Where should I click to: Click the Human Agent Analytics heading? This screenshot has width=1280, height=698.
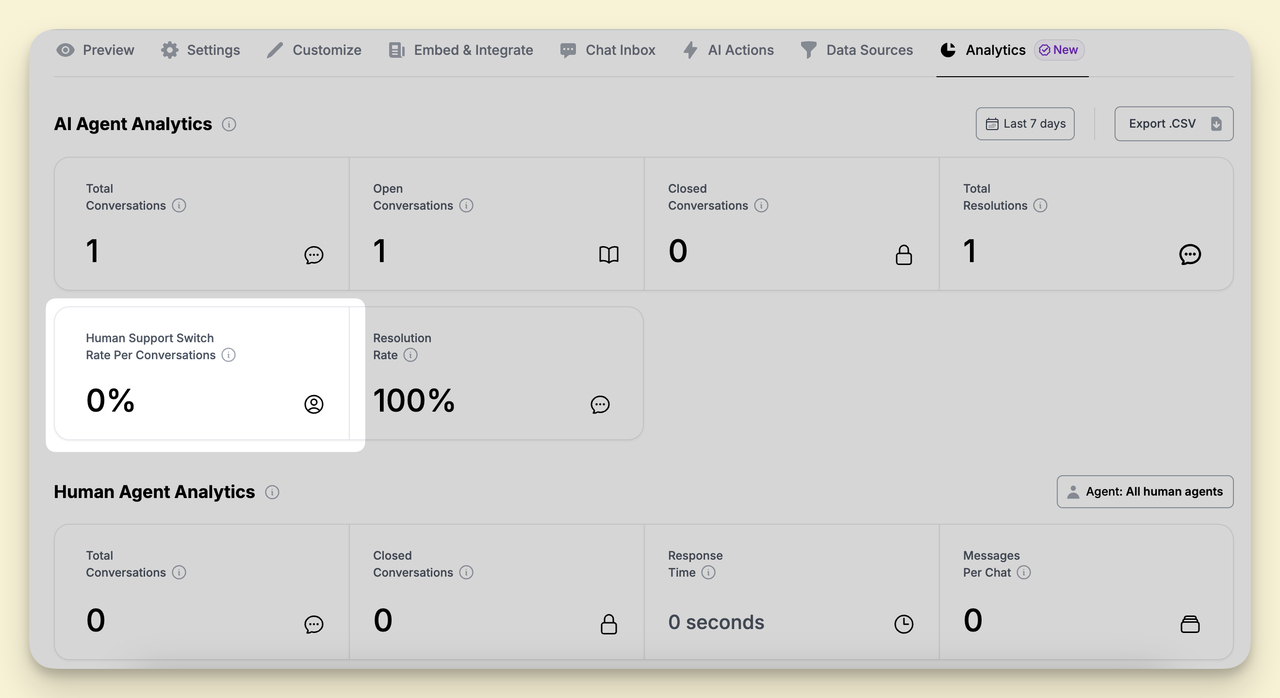point(154,492)
